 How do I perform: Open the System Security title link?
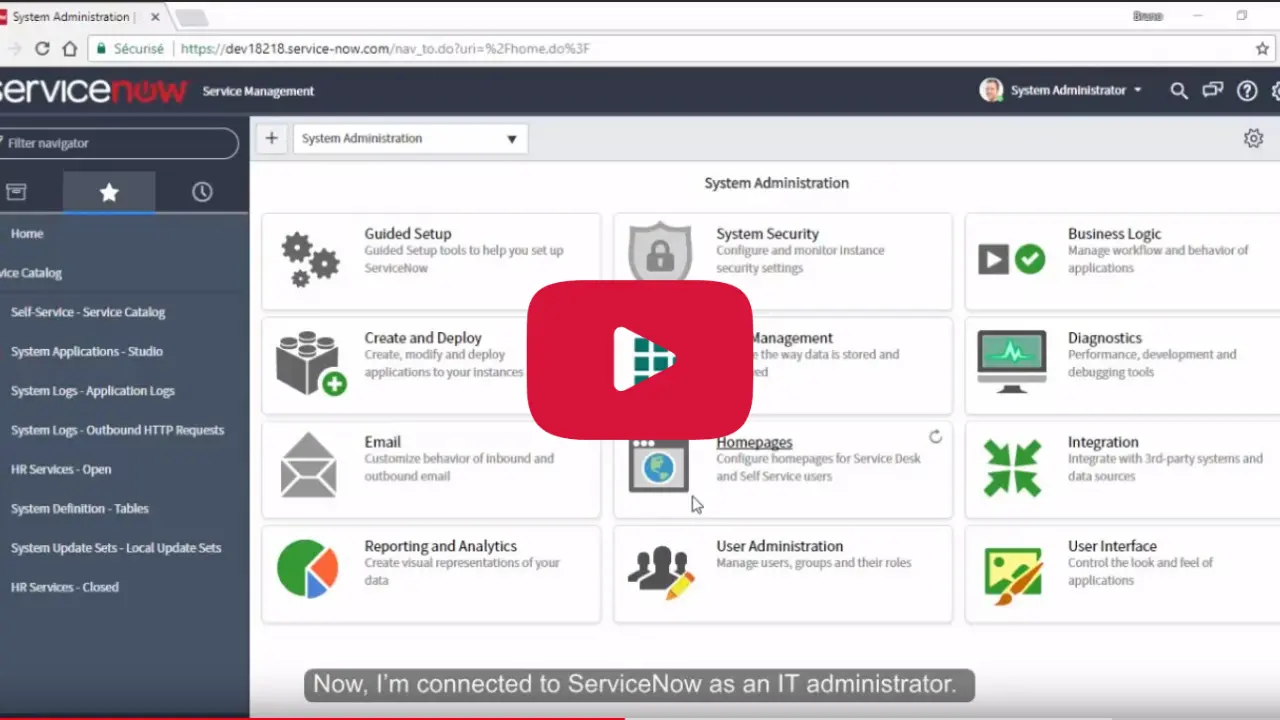[x=767, y=234]
